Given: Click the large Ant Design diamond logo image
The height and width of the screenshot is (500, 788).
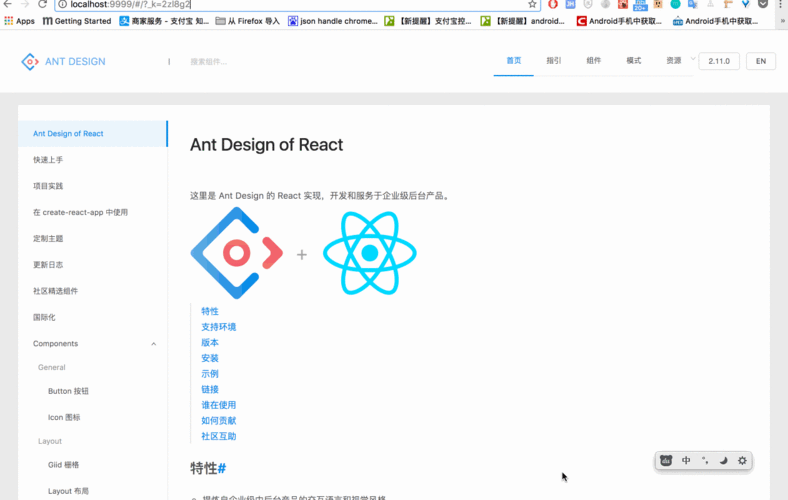Looking at the screenshot, I should click(x=237, y=253).
